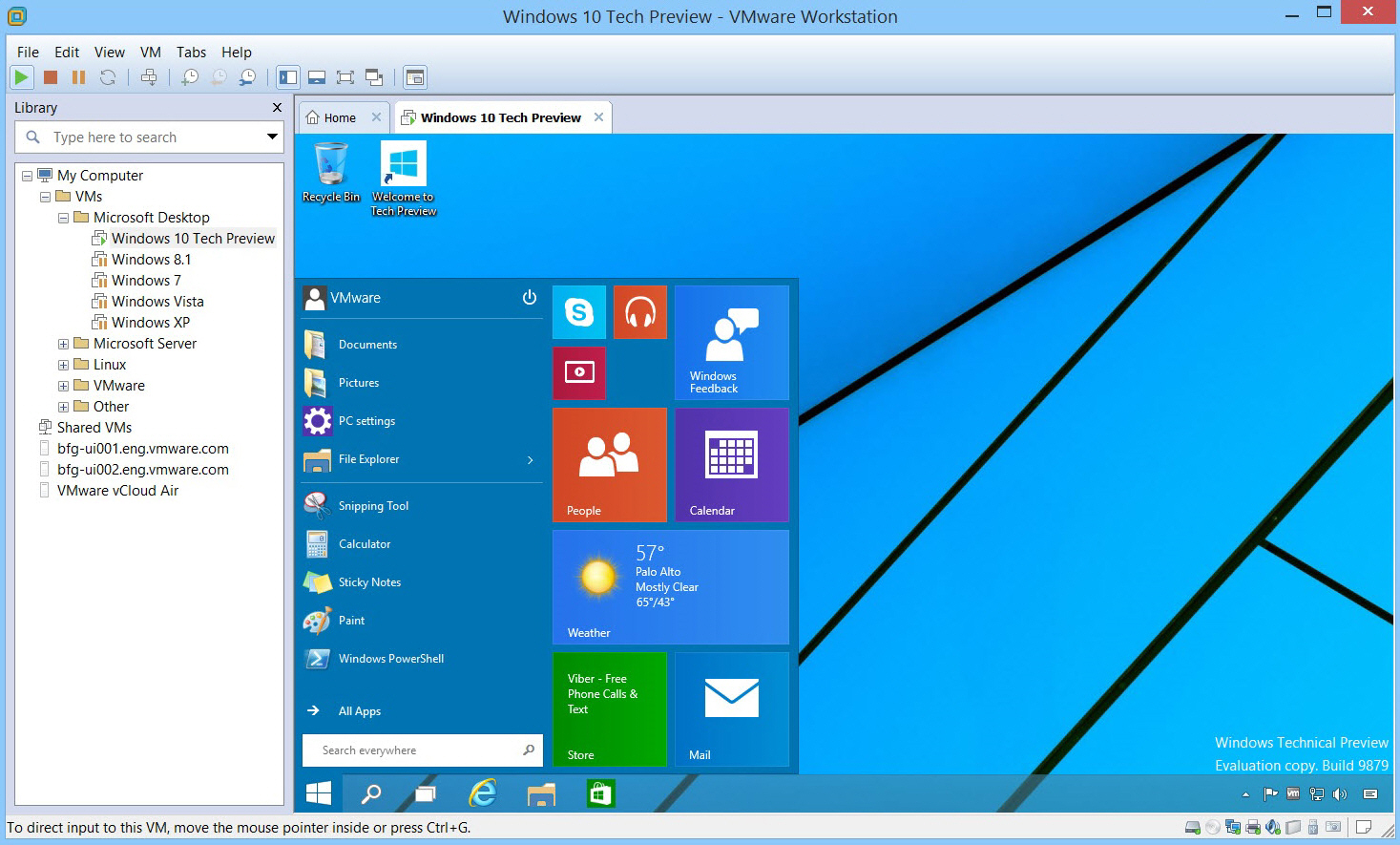
Task: Open the VM menu
Action: (150, 53)
